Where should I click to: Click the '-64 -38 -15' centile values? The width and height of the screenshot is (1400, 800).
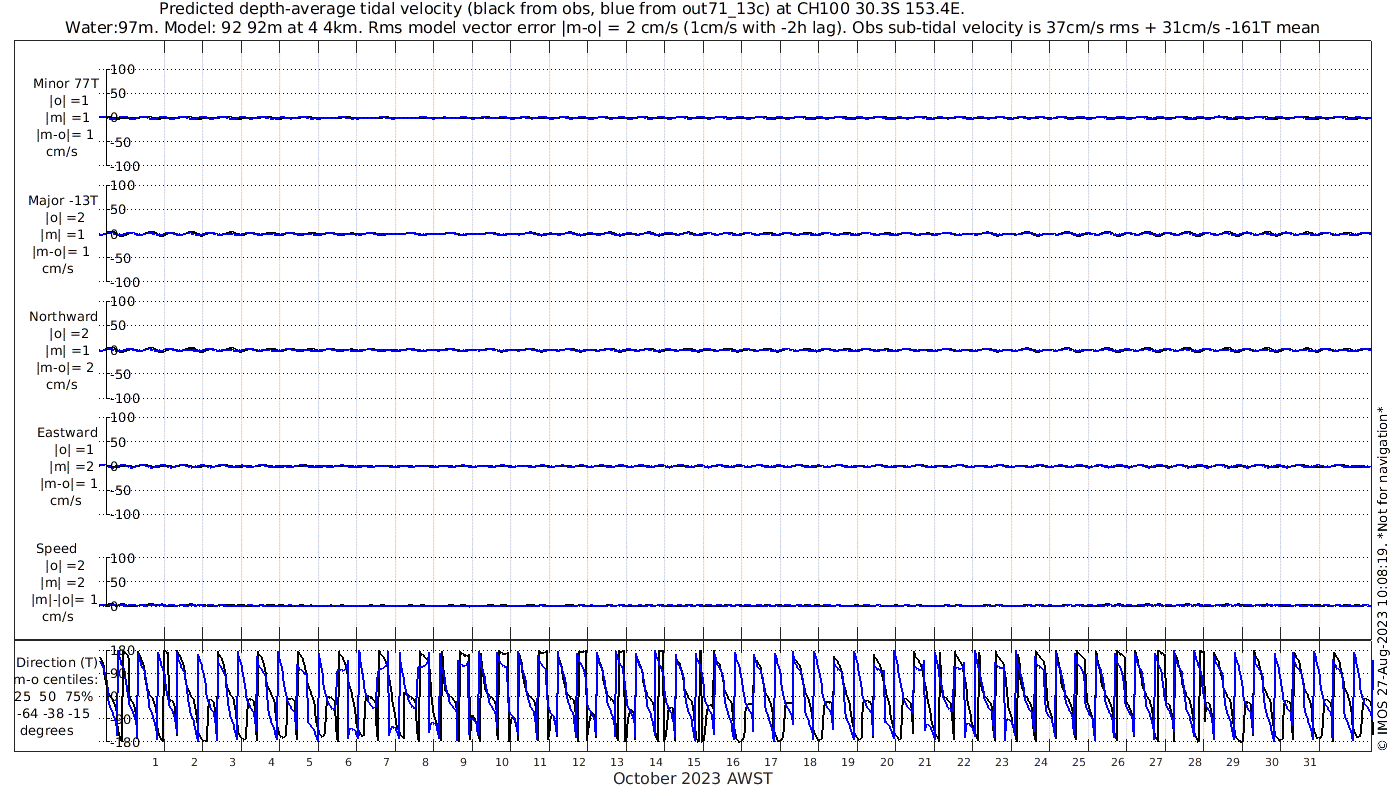(x=52, y=713)
